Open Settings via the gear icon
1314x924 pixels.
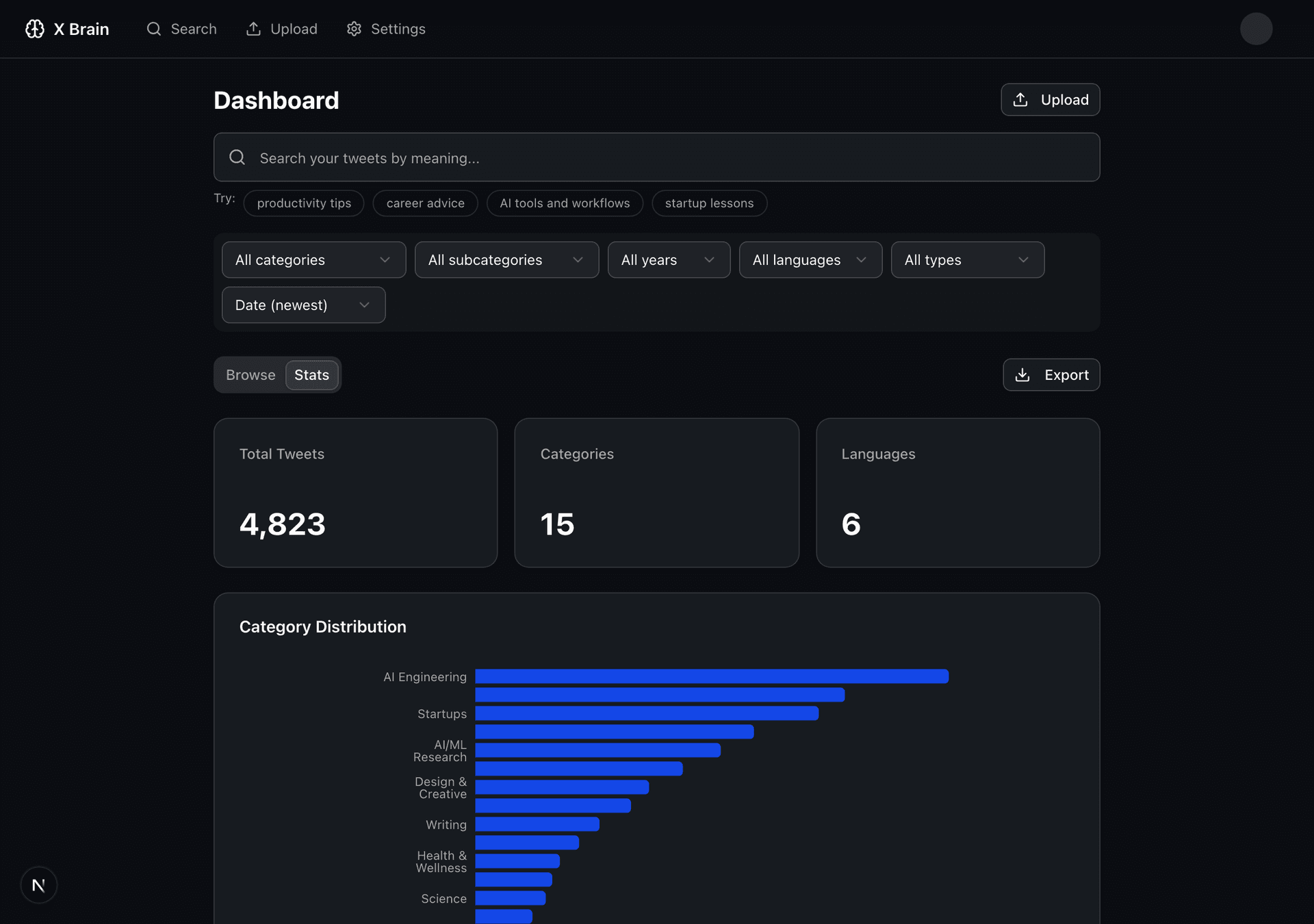(354, 29)
